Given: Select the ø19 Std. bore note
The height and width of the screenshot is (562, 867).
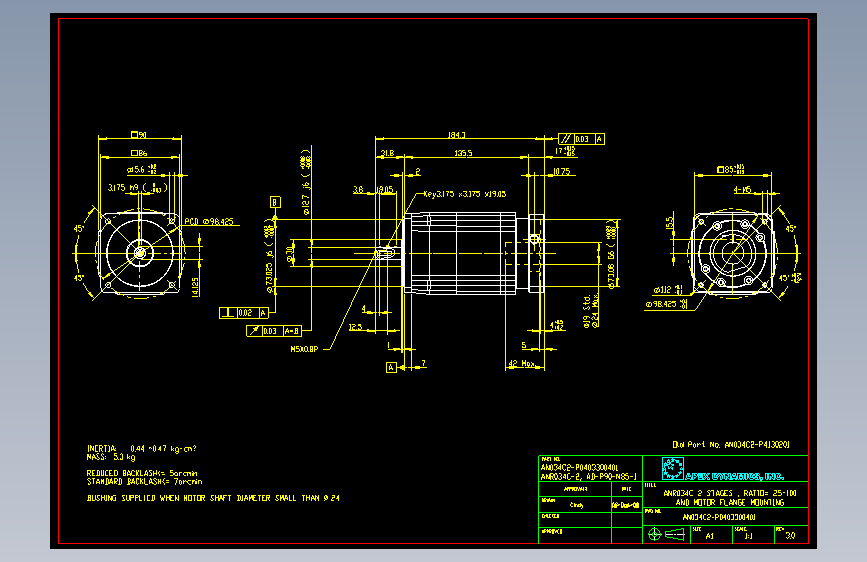Looking at the screenshot, I should point(587,312).
